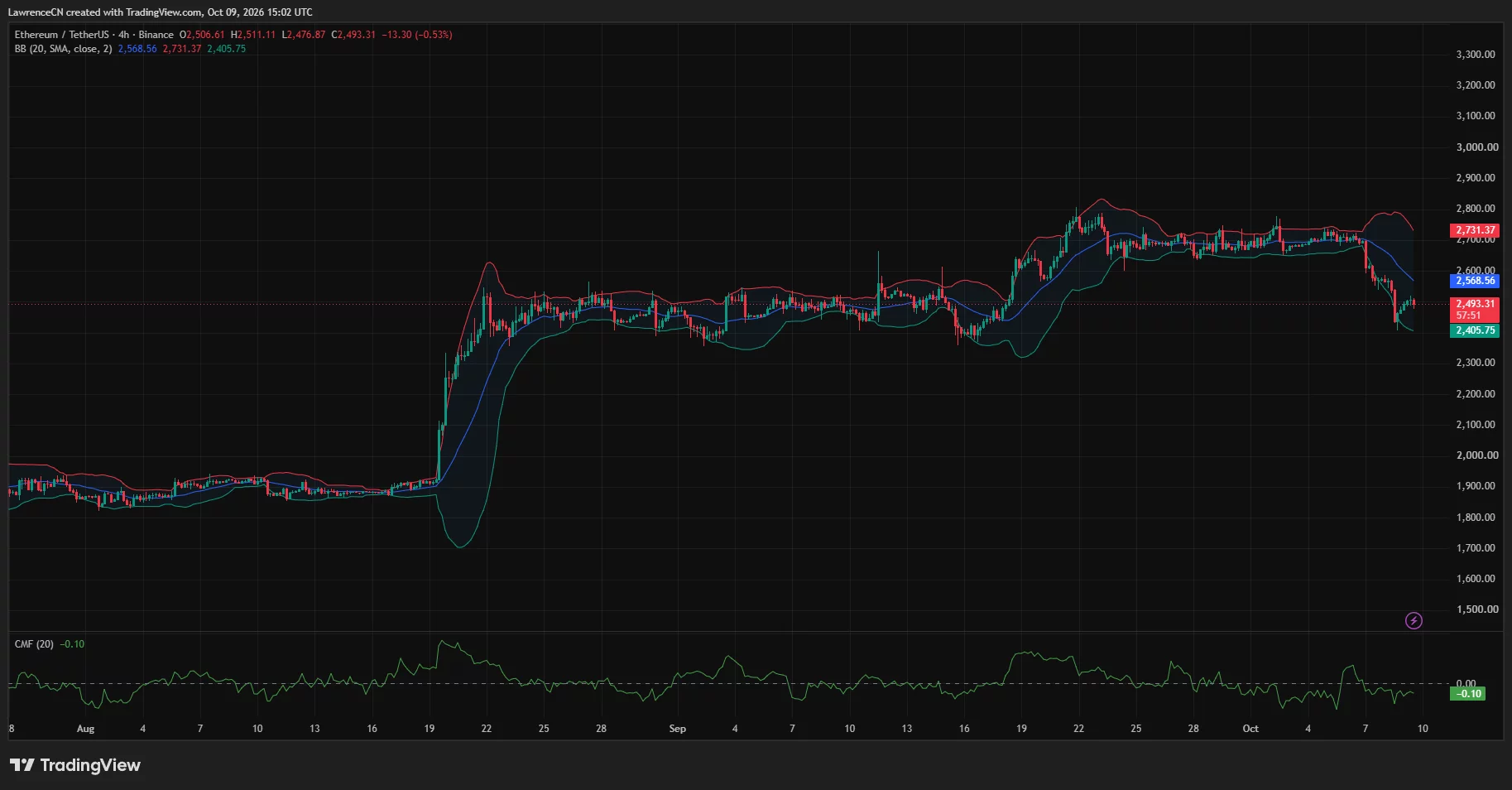This screenshot has height=790, width=1512.
Task: Click the close value C2,493.31 in legend
Action: tap(353, 35)
